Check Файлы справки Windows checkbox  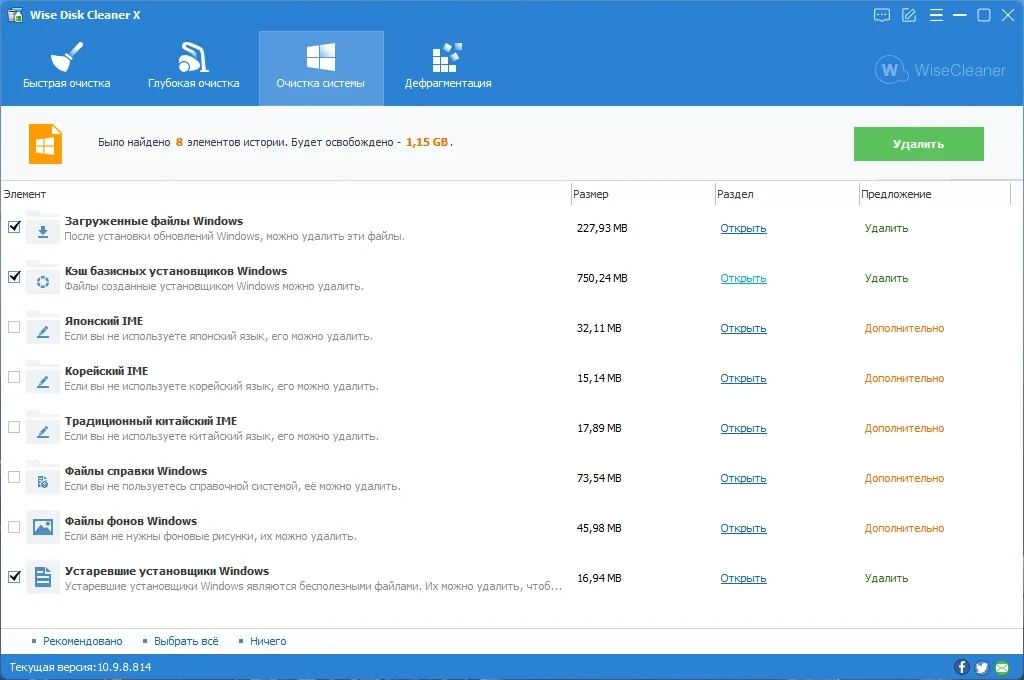(x=14, y=477)
